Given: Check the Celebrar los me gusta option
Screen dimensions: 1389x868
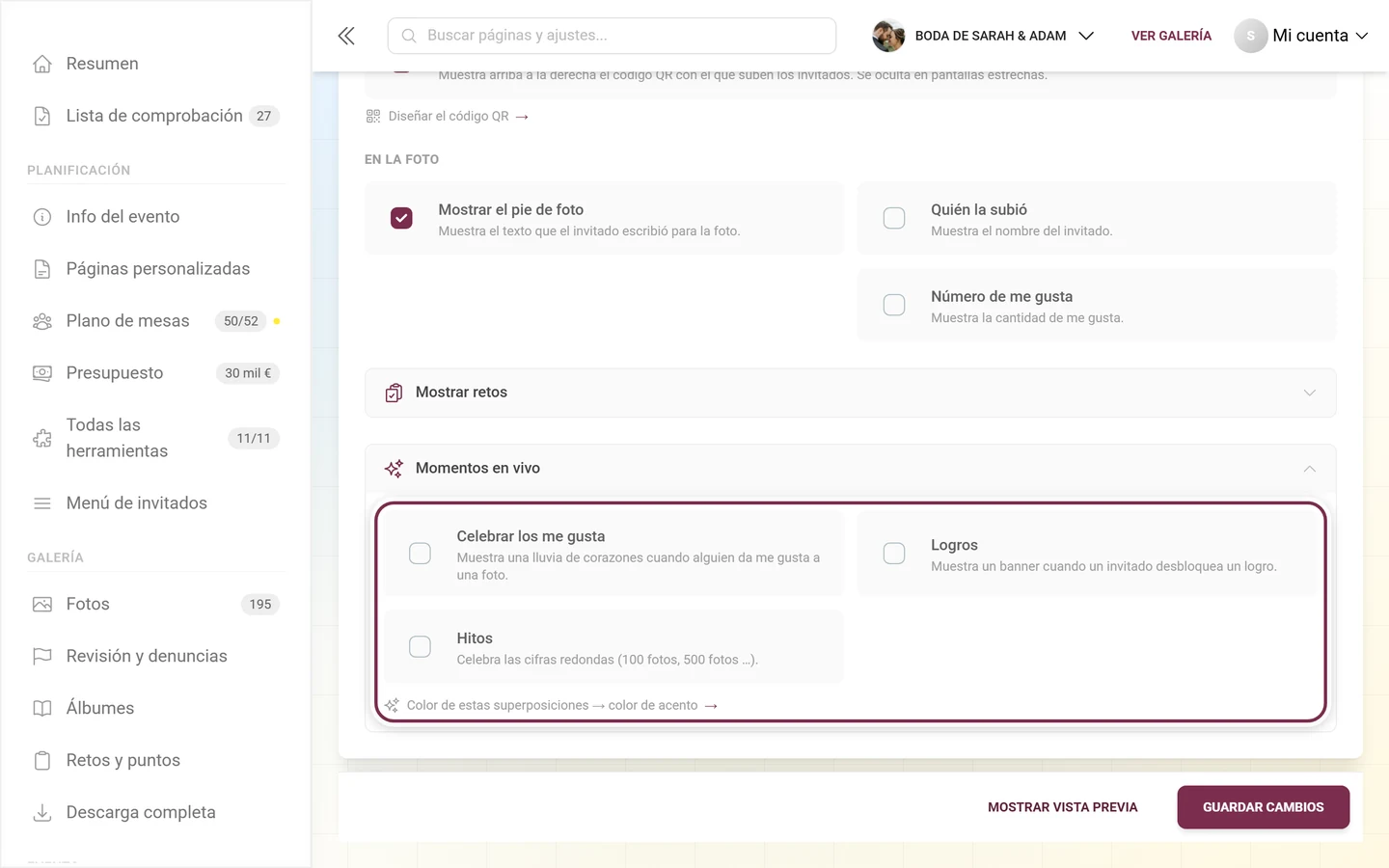Looking at the screenshot, I should click(x=420, y=554).
